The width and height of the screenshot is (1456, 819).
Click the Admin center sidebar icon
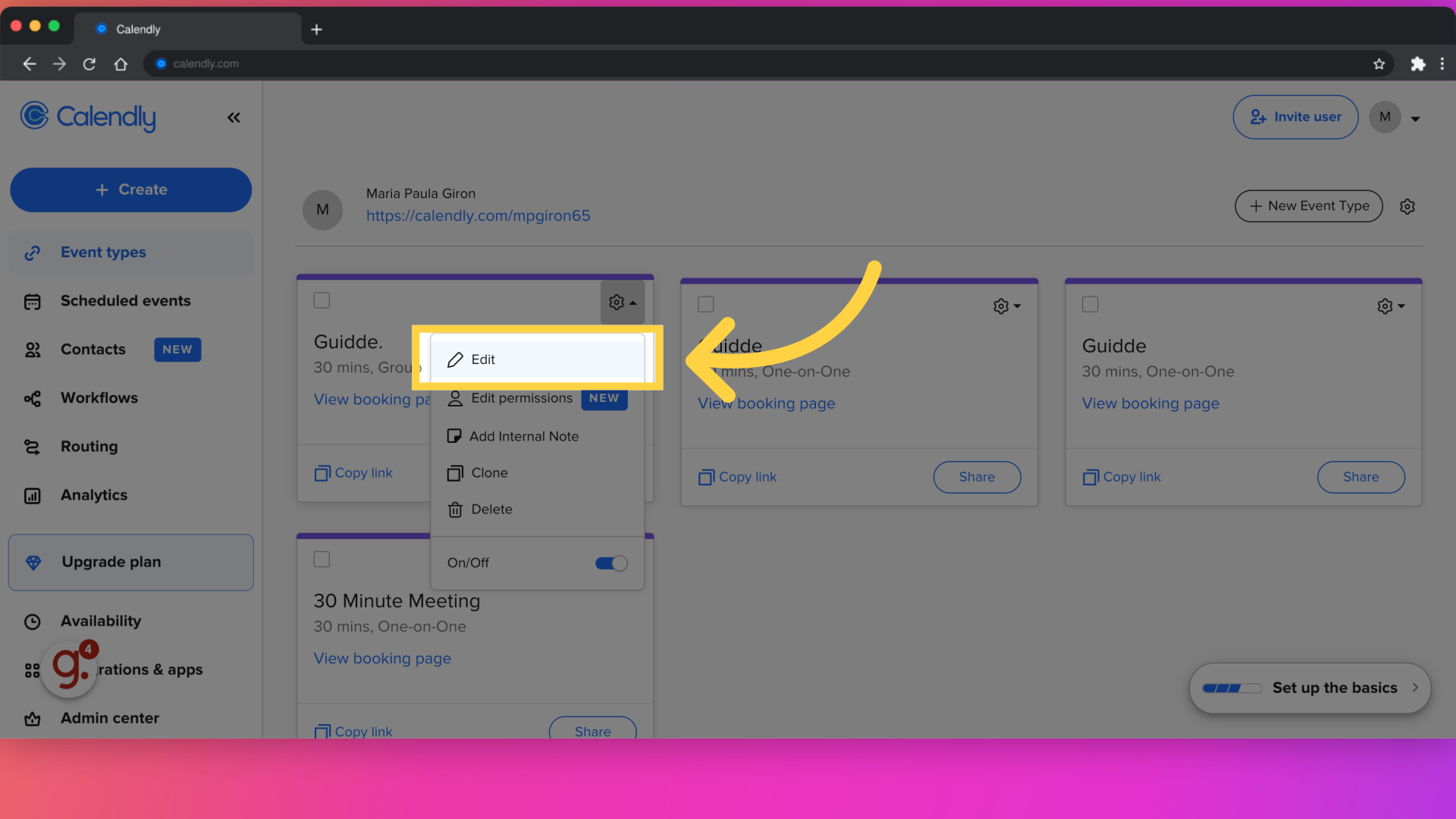click(x=32, y=718)
